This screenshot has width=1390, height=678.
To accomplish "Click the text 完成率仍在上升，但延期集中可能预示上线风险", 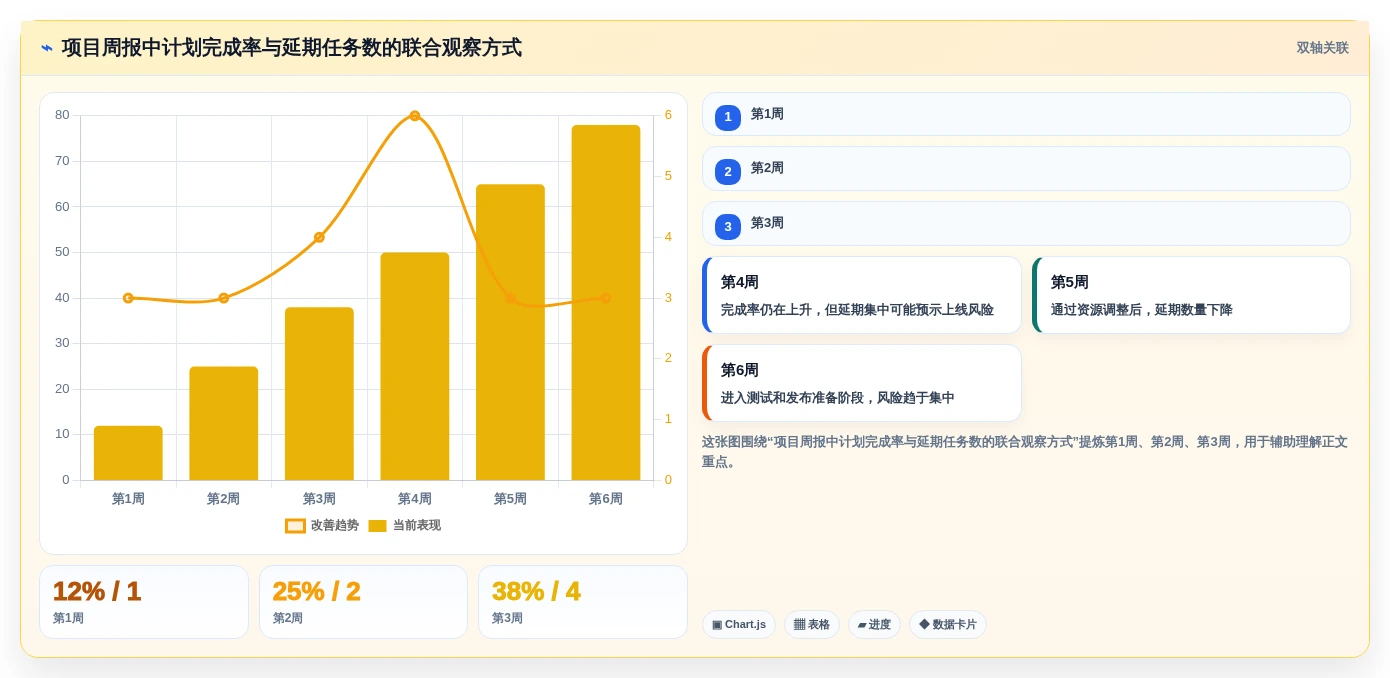I will click(857, 310).
